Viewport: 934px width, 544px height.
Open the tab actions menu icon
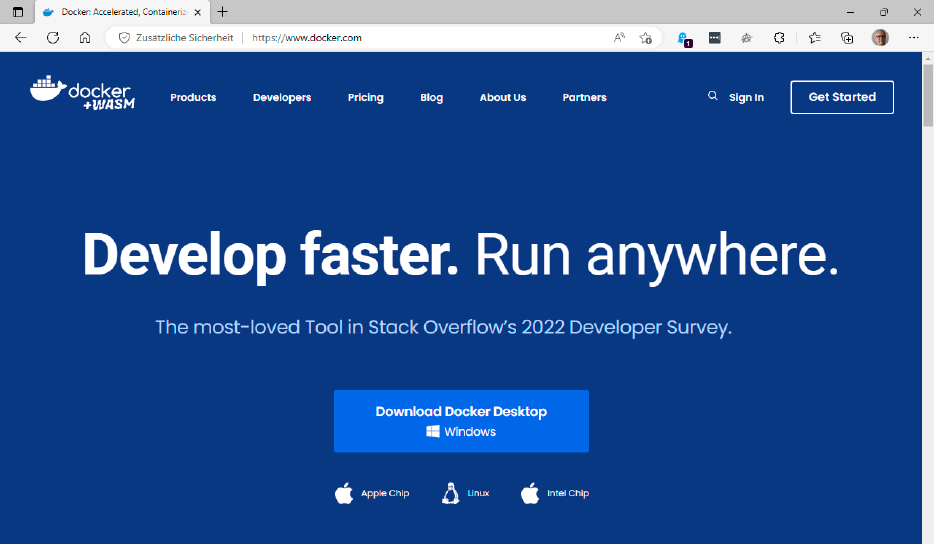18,12
